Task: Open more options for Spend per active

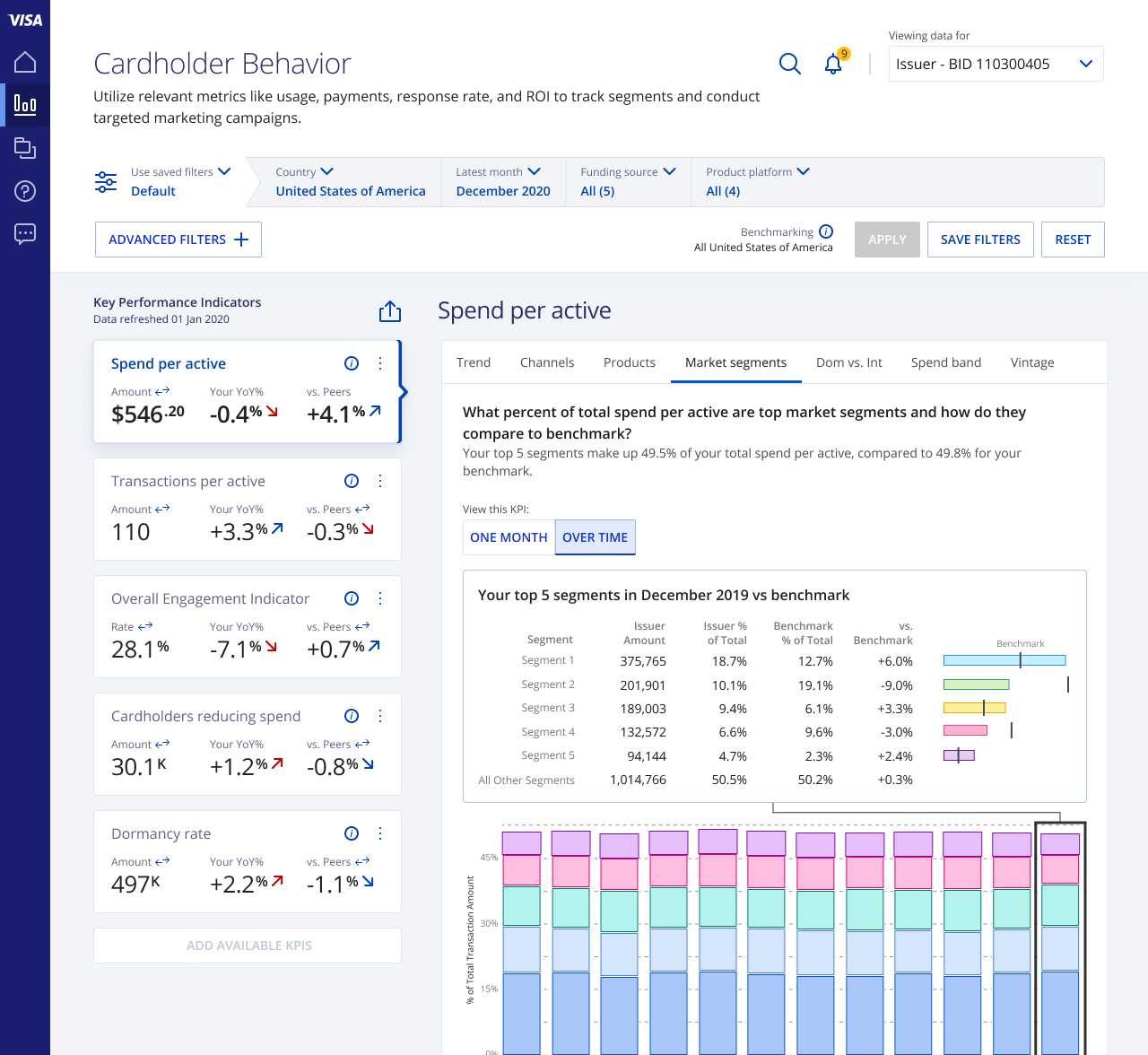Action: 380,363
